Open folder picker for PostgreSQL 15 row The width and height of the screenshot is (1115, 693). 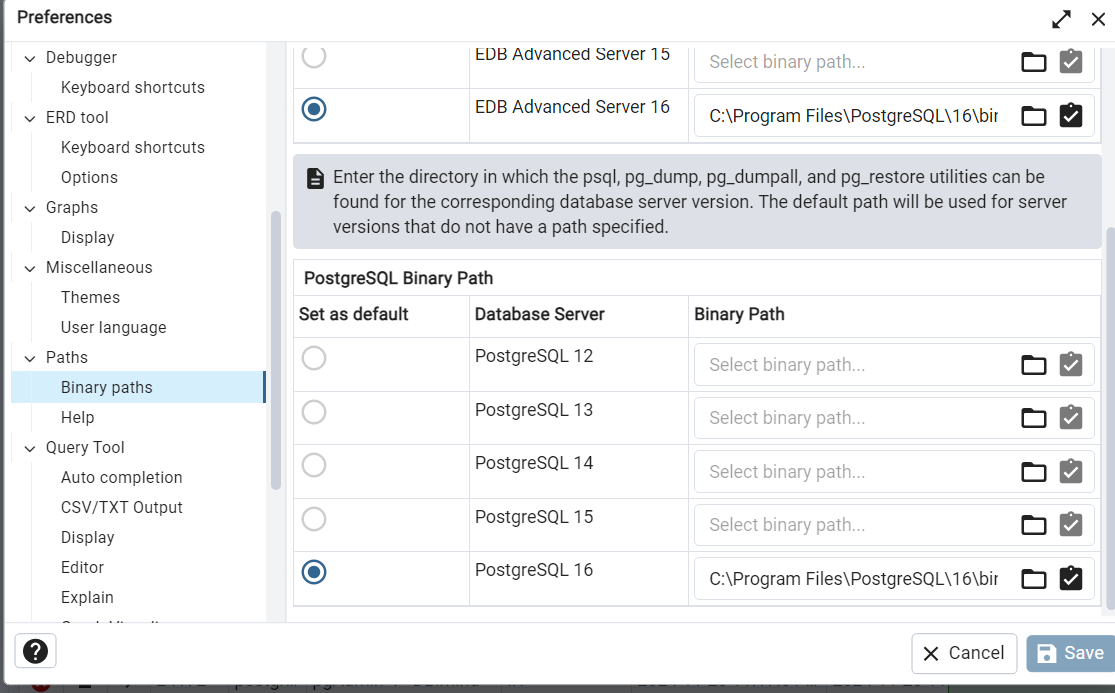point(1033,525)
